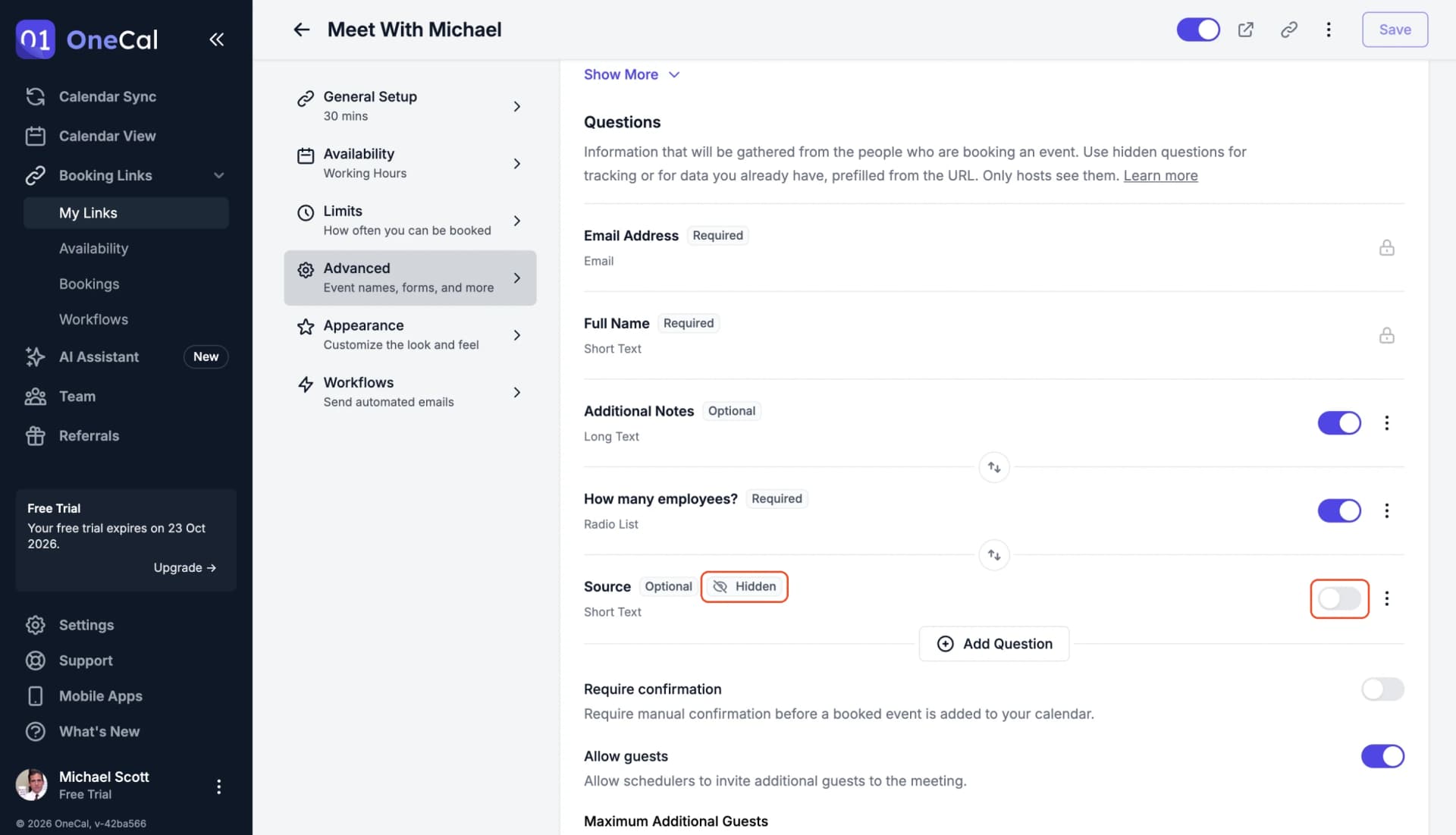Select My Links in sidebar
The height and width of the screenshot is (835, 1456).
click(126, 213)
